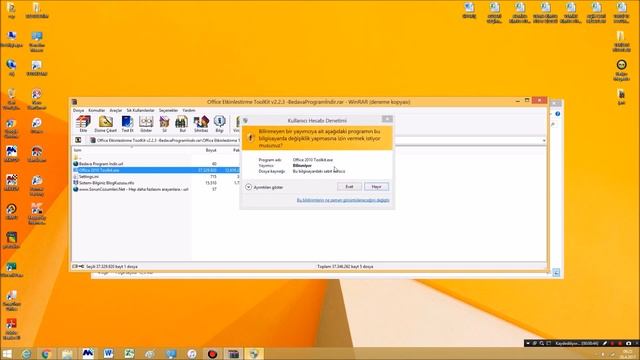Viewport: 640px width, 360px height.
Task: Expand Ayrıntıları göster in the UAC dialog
Action: [264, 187]
